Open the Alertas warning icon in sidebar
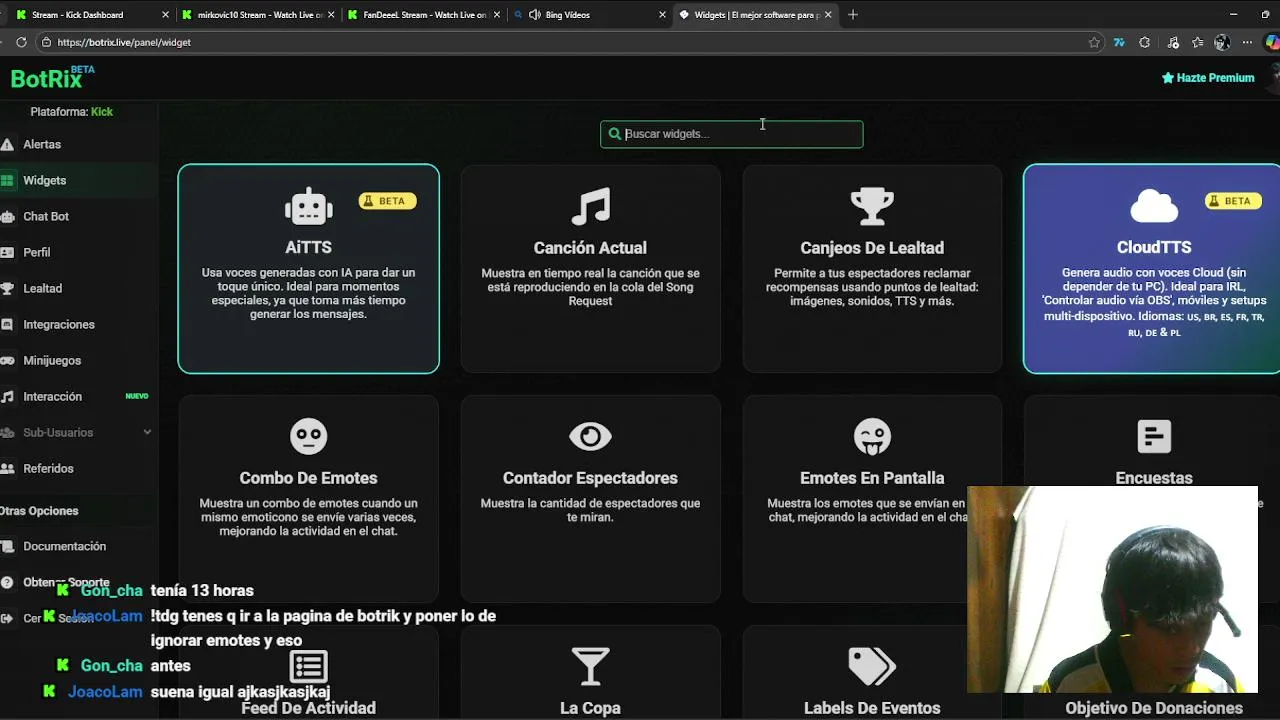Viewport: 1280px width, 720px height. [7, 145]
